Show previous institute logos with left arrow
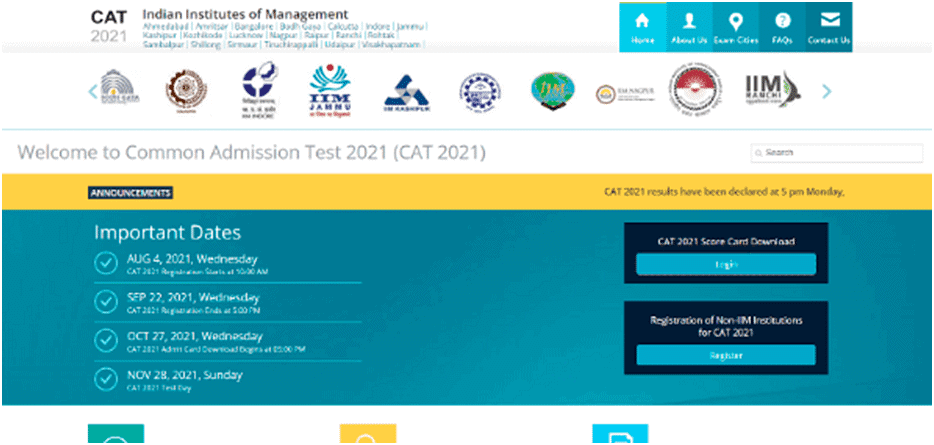The height and width of the screenshot is (445, 934). tap(92, 91)
